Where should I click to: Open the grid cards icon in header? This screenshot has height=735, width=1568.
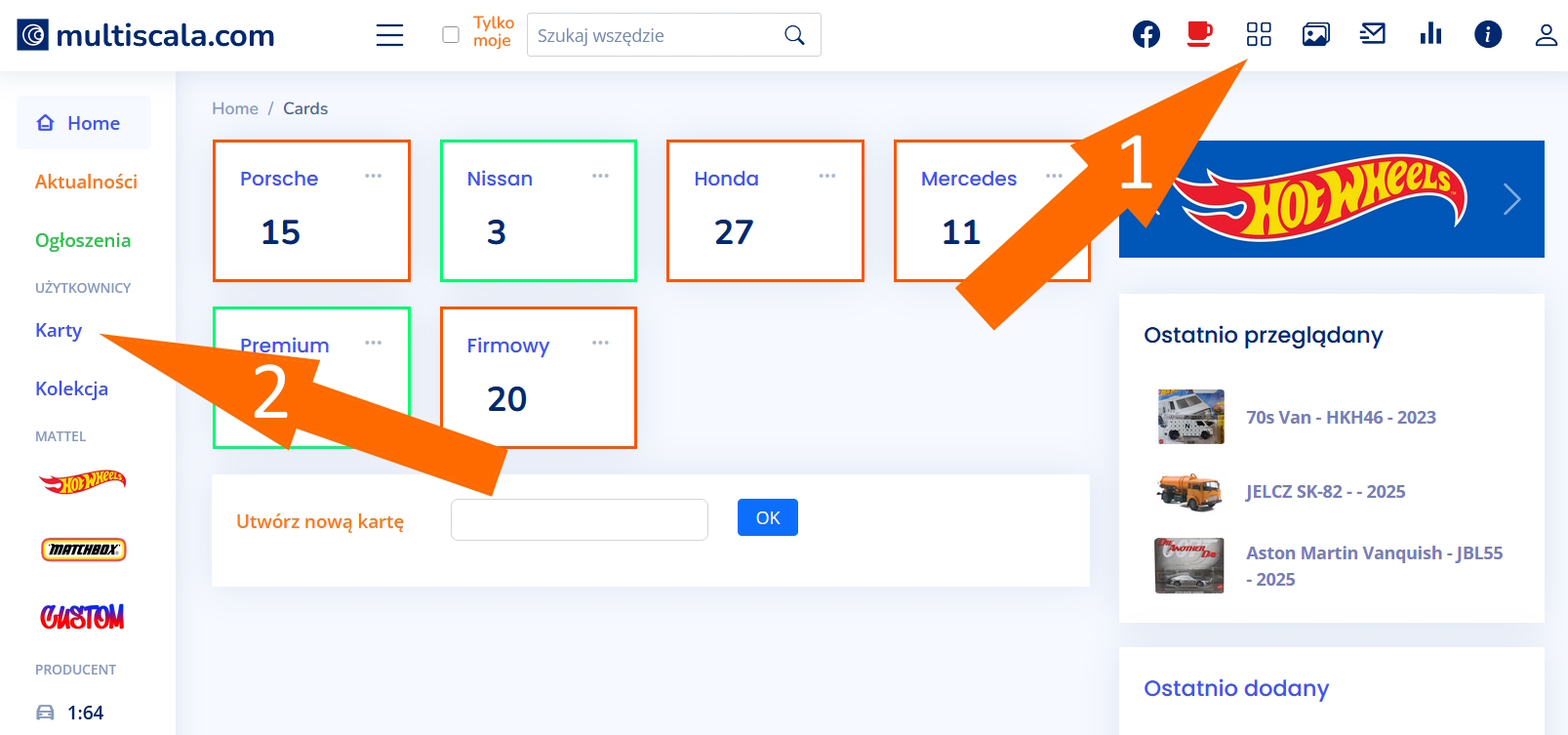click(x=1259, y=35)
